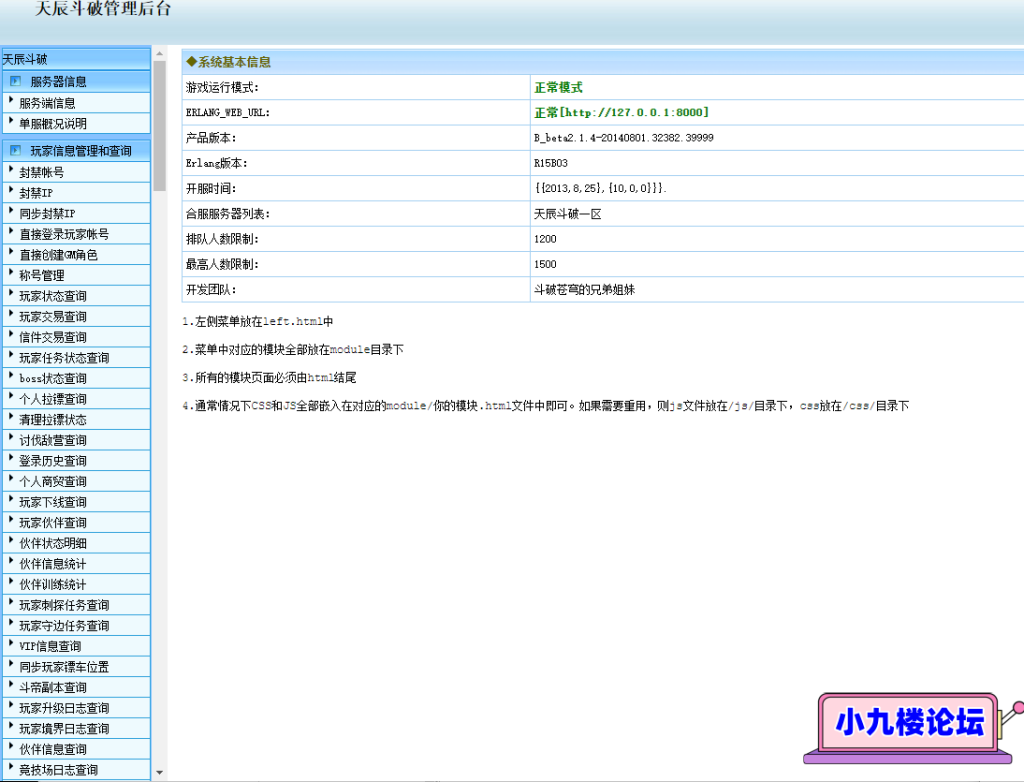Click the sidebar scrollbar thumb

[x=159, y=125]
